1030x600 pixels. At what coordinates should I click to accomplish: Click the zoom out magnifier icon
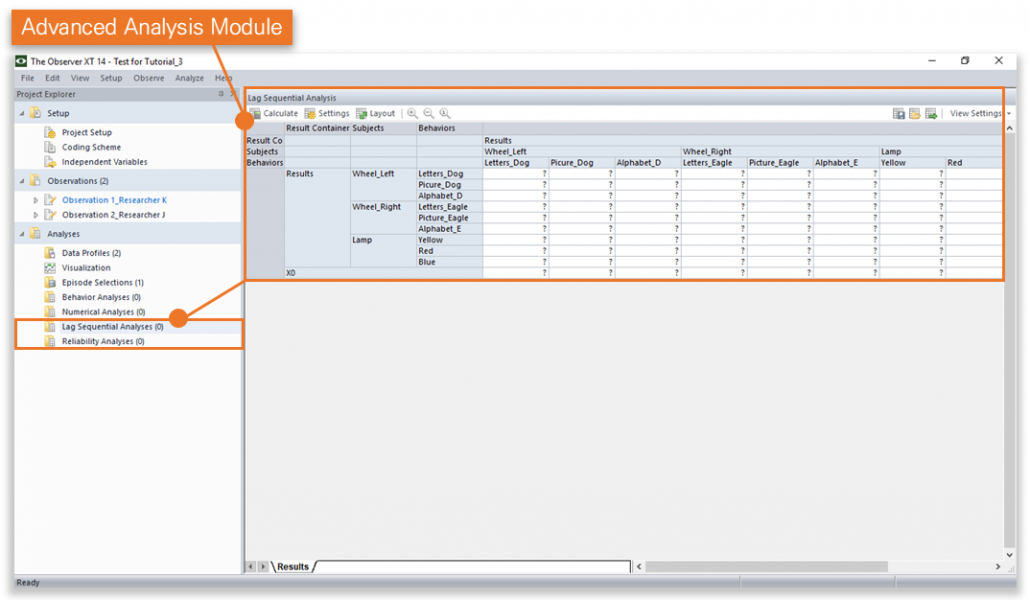(x=428, y=114)
